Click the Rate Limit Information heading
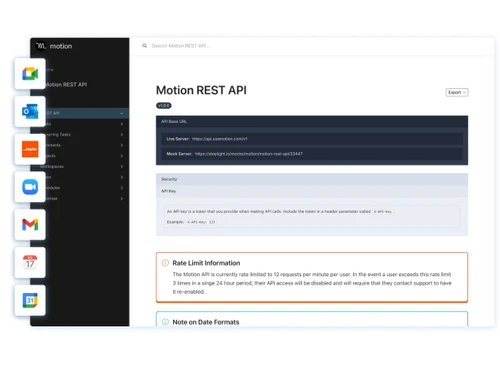500x375 pixels. click(x=206, y=263)
